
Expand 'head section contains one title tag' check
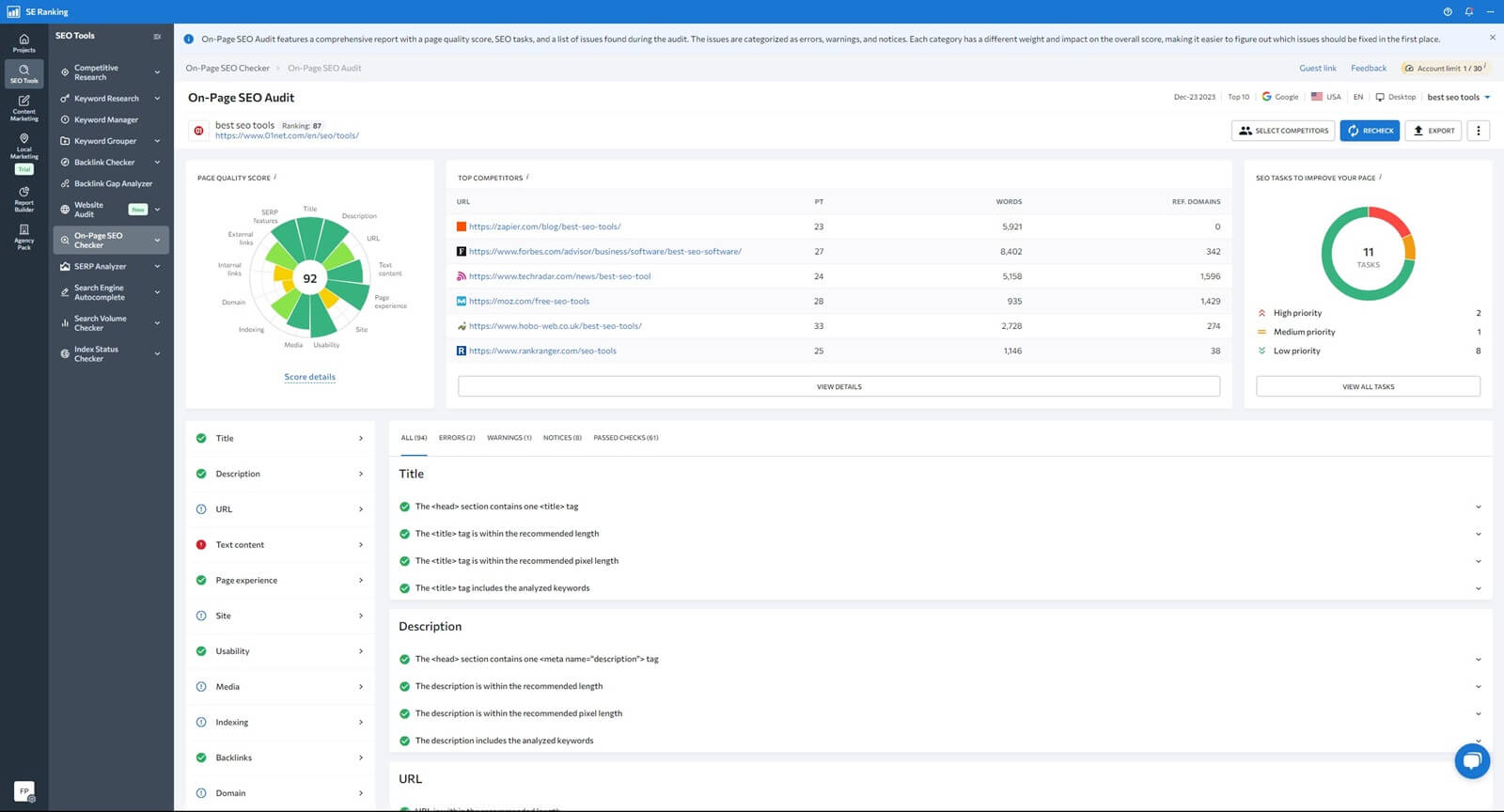[1478, 507]
